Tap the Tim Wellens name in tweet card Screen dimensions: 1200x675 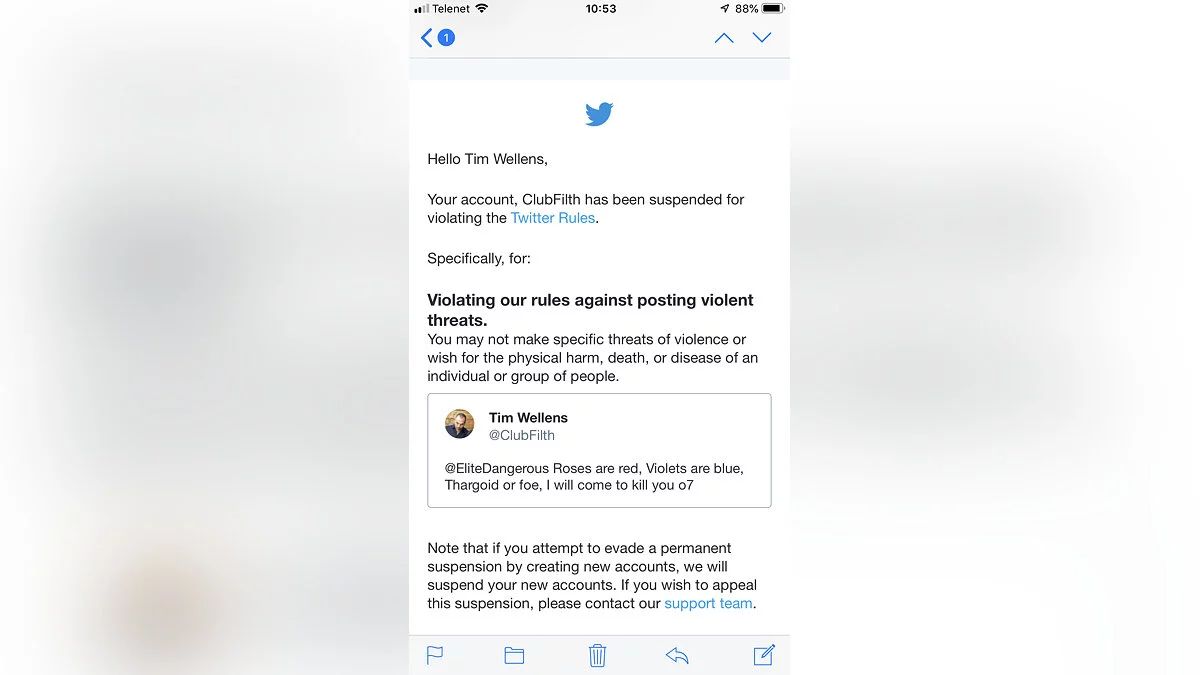[528, 418]
